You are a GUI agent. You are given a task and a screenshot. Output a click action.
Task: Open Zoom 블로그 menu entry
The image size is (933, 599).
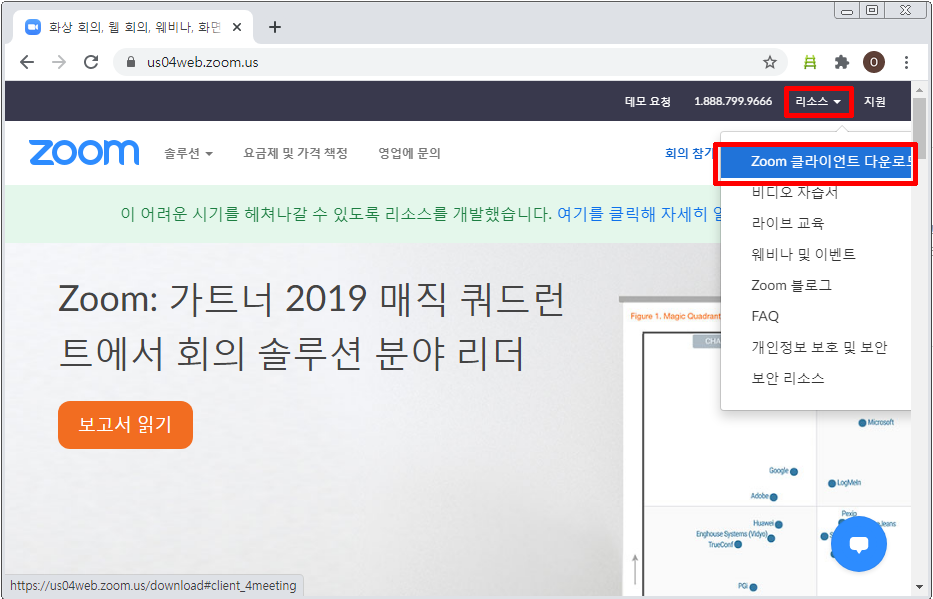pyautogui.click(x=791, y=285)
